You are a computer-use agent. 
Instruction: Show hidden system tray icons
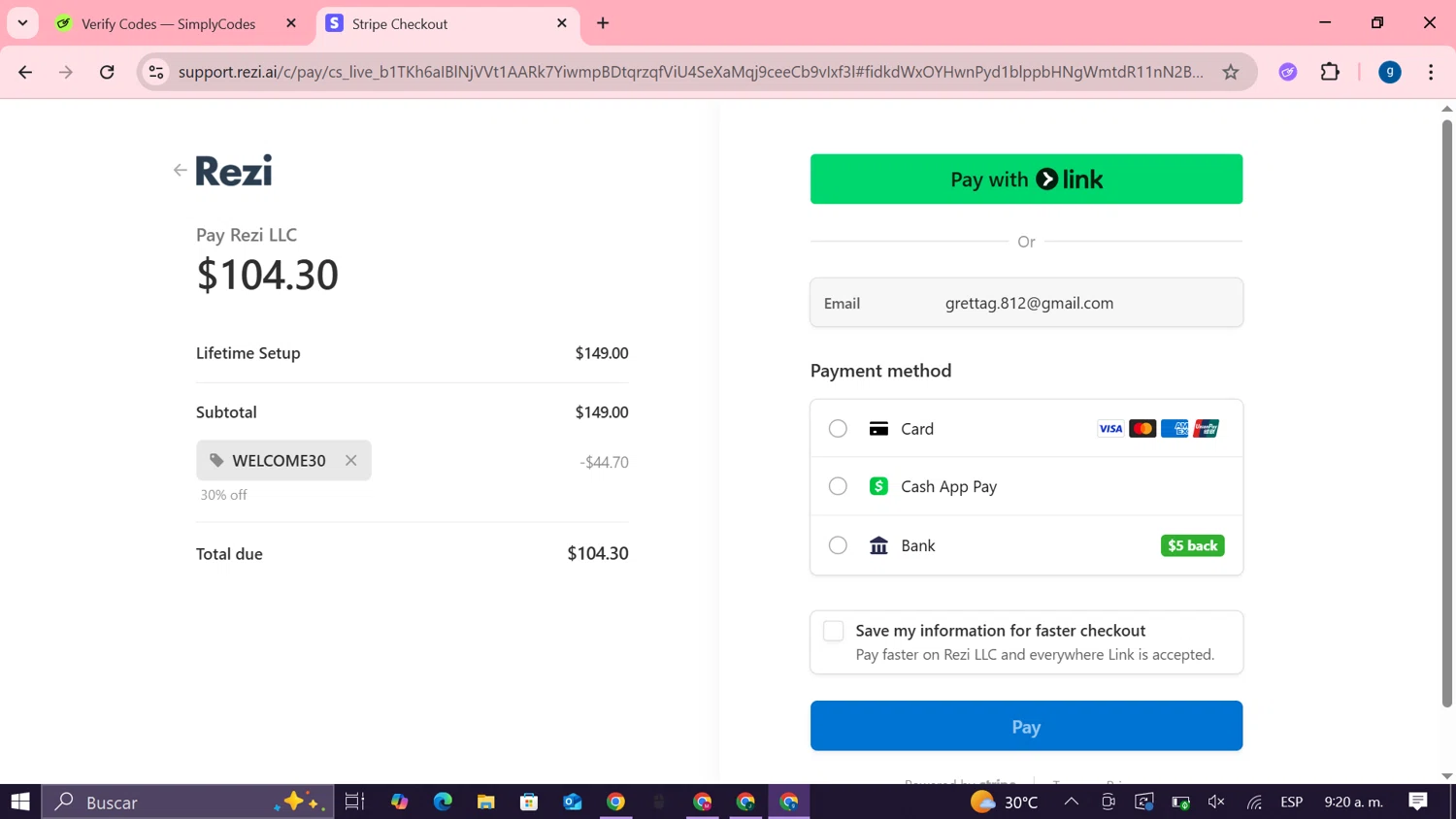(x=1072, y=802)
